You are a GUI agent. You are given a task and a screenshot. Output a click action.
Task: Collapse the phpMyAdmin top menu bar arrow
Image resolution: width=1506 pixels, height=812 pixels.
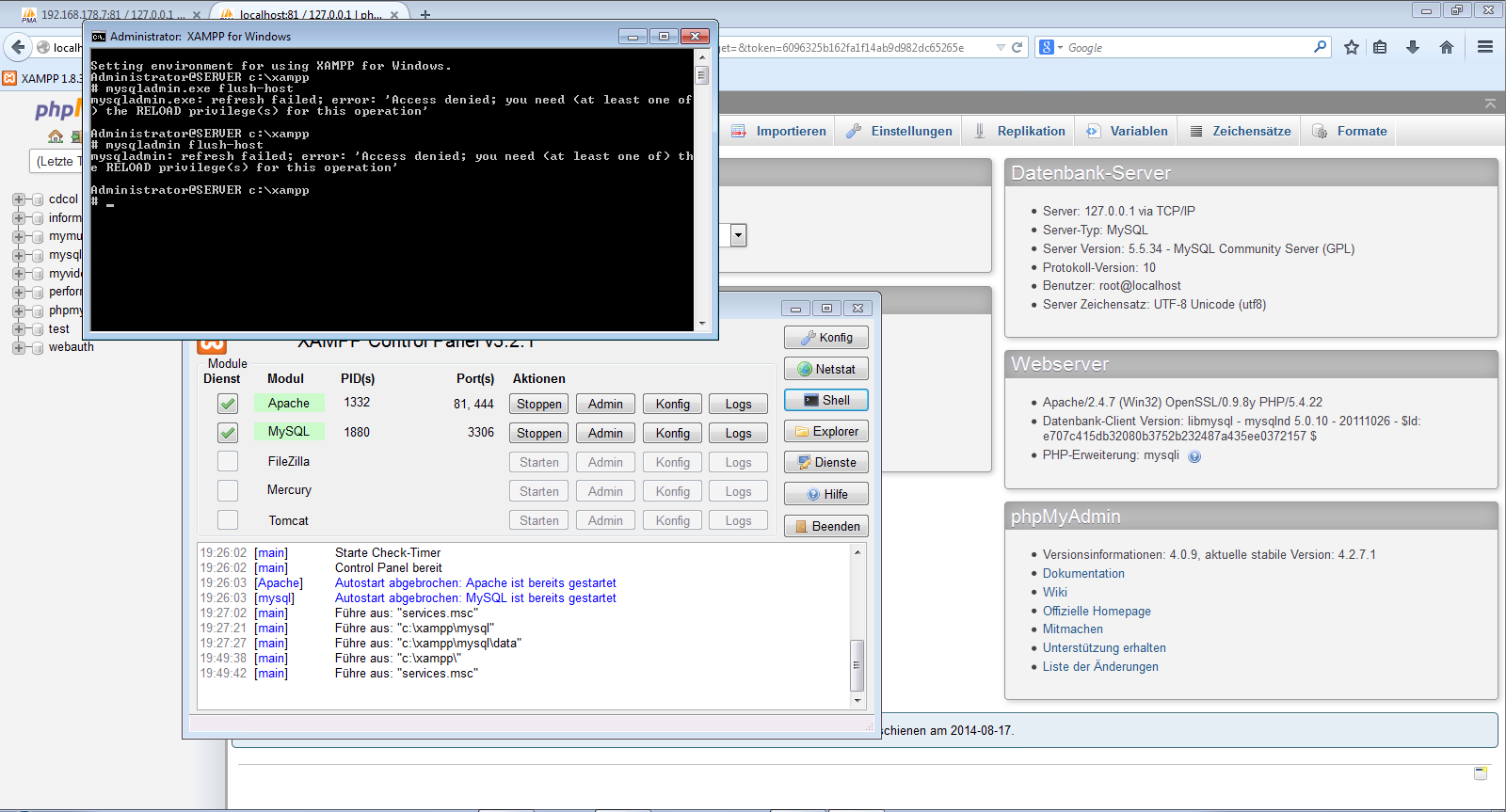click(x=1490, y=103)
